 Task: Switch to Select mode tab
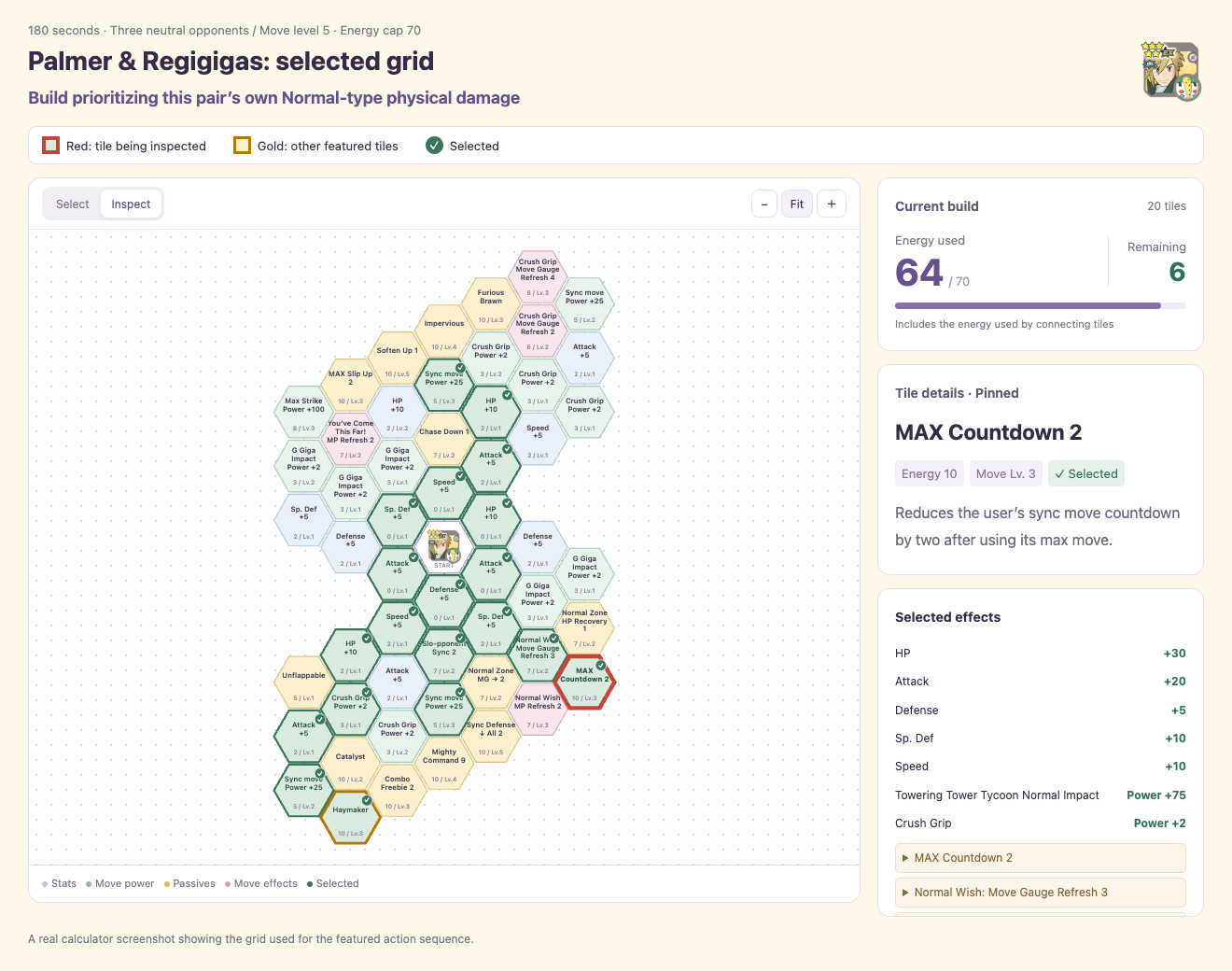73,204
